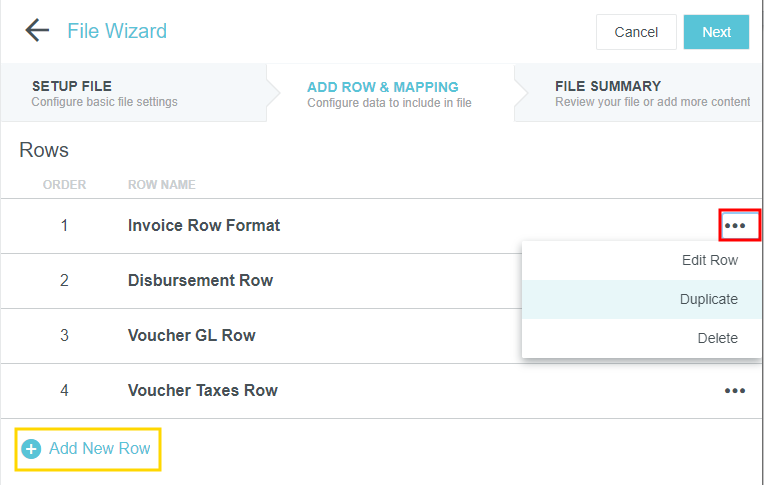Image resolution: width=764 pixels, height=485 pixels.
Task: Open the Voucher Taxes Row ellipsis menu
Action: [x=735, y=391]
